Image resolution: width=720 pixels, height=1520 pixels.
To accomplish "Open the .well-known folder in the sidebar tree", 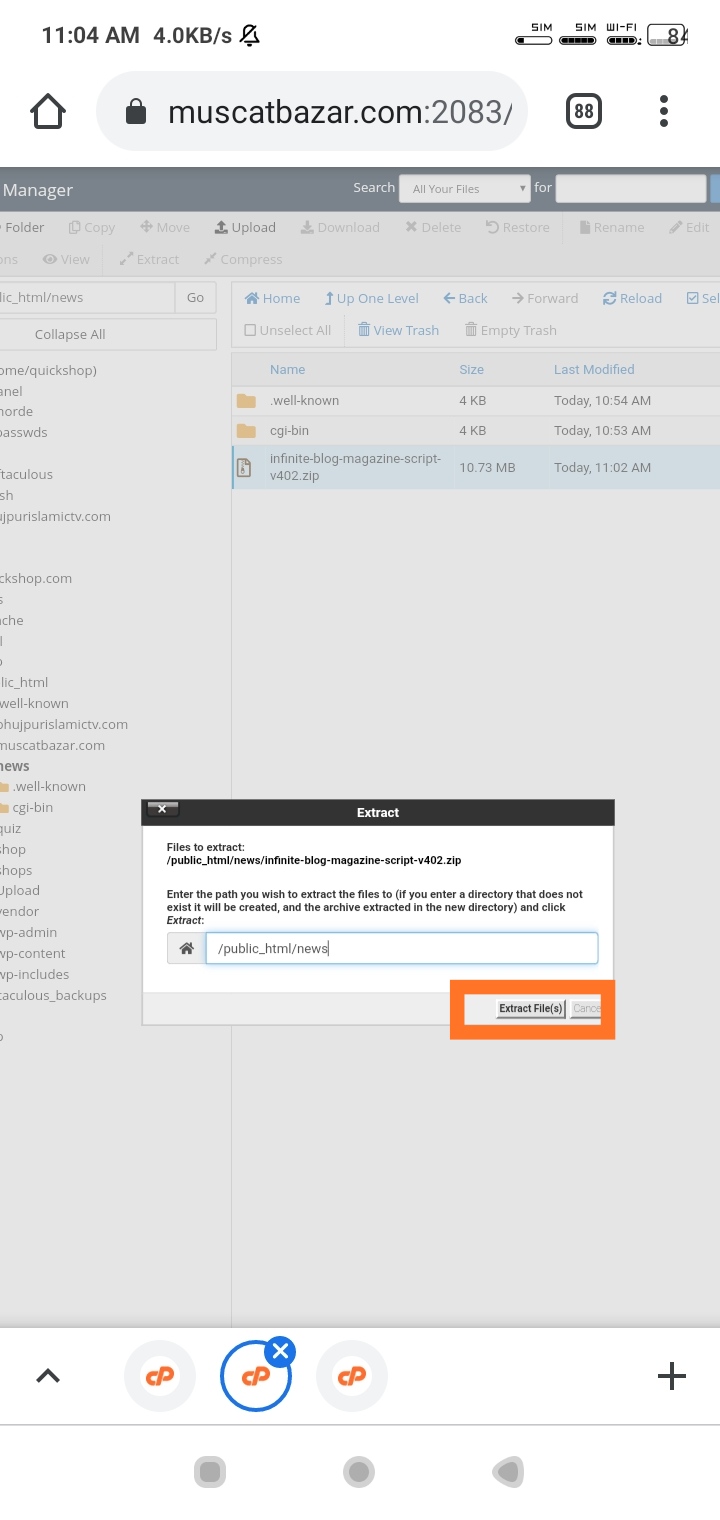I will (48, 786).
